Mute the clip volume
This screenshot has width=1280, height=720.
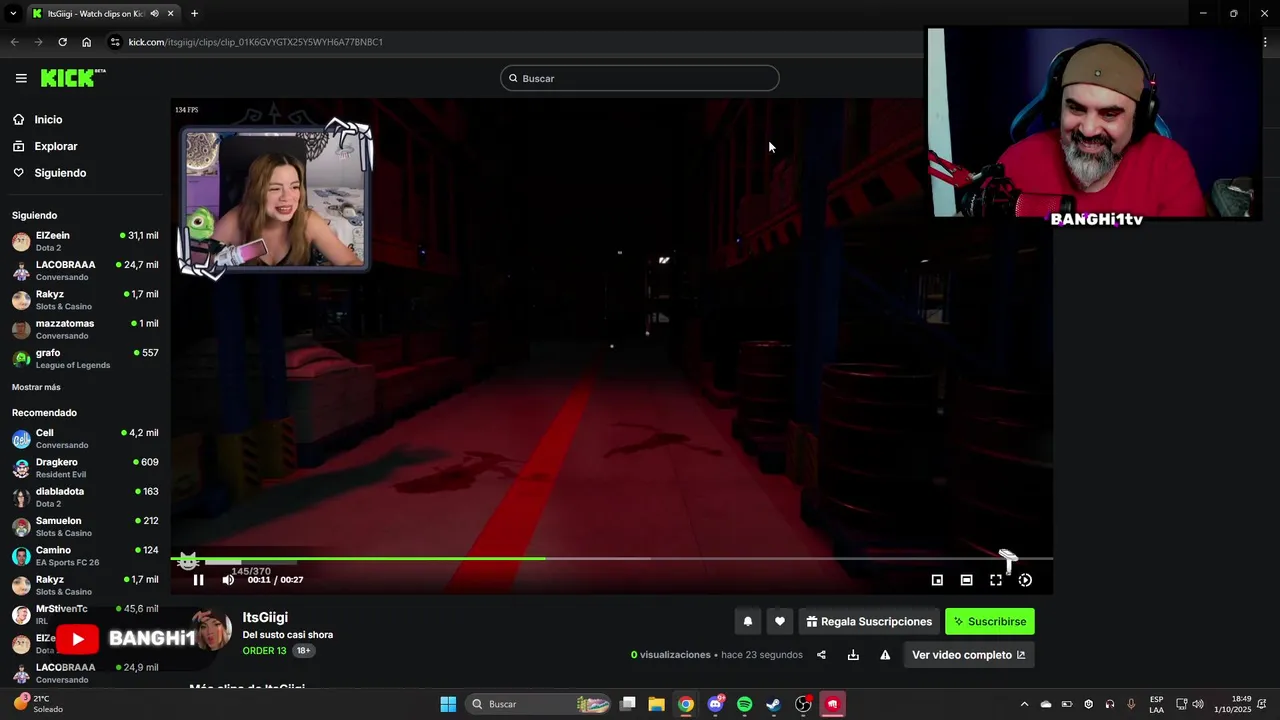click(228, 580)
